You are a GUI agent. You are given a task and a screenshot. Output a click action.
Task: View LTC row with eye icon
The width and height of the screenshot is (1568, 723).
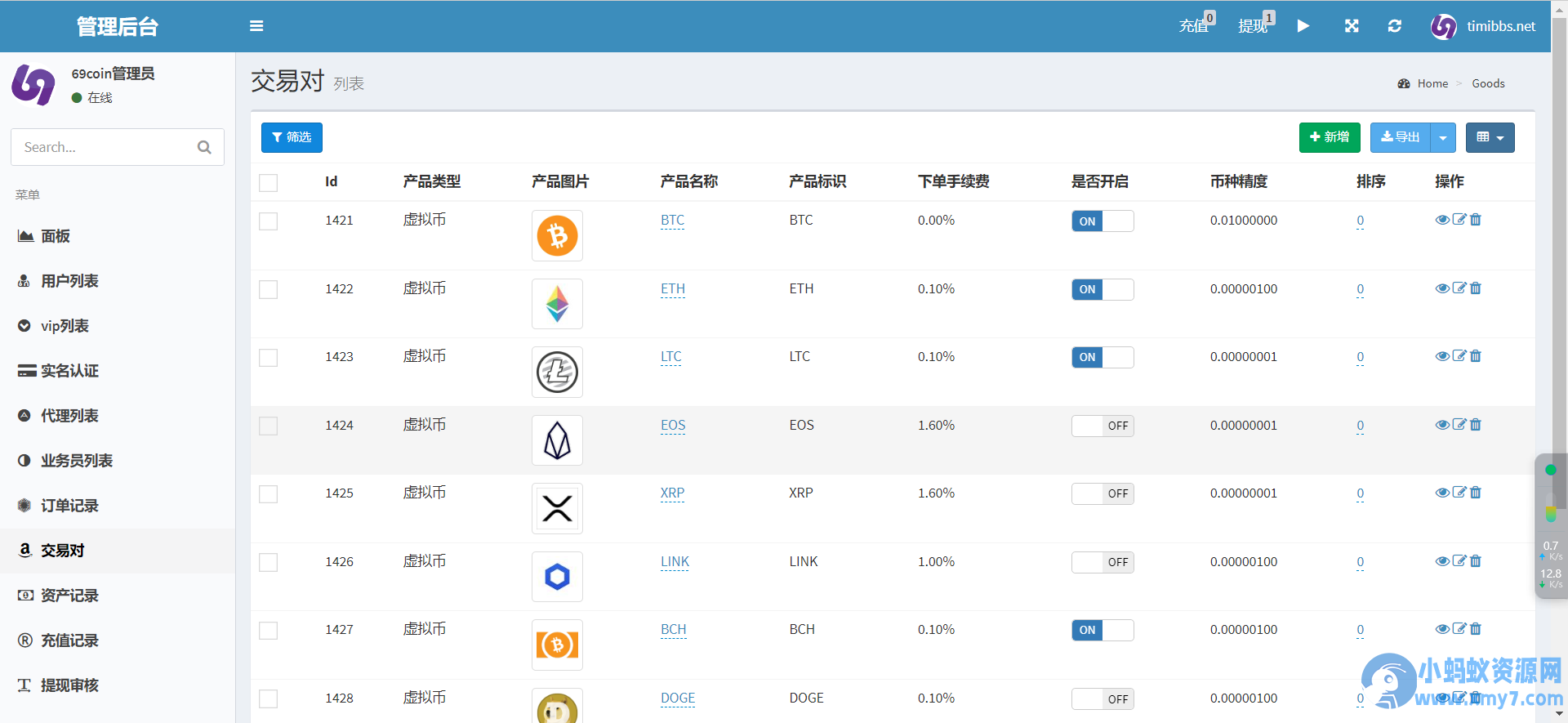[x=1442, y=356]
